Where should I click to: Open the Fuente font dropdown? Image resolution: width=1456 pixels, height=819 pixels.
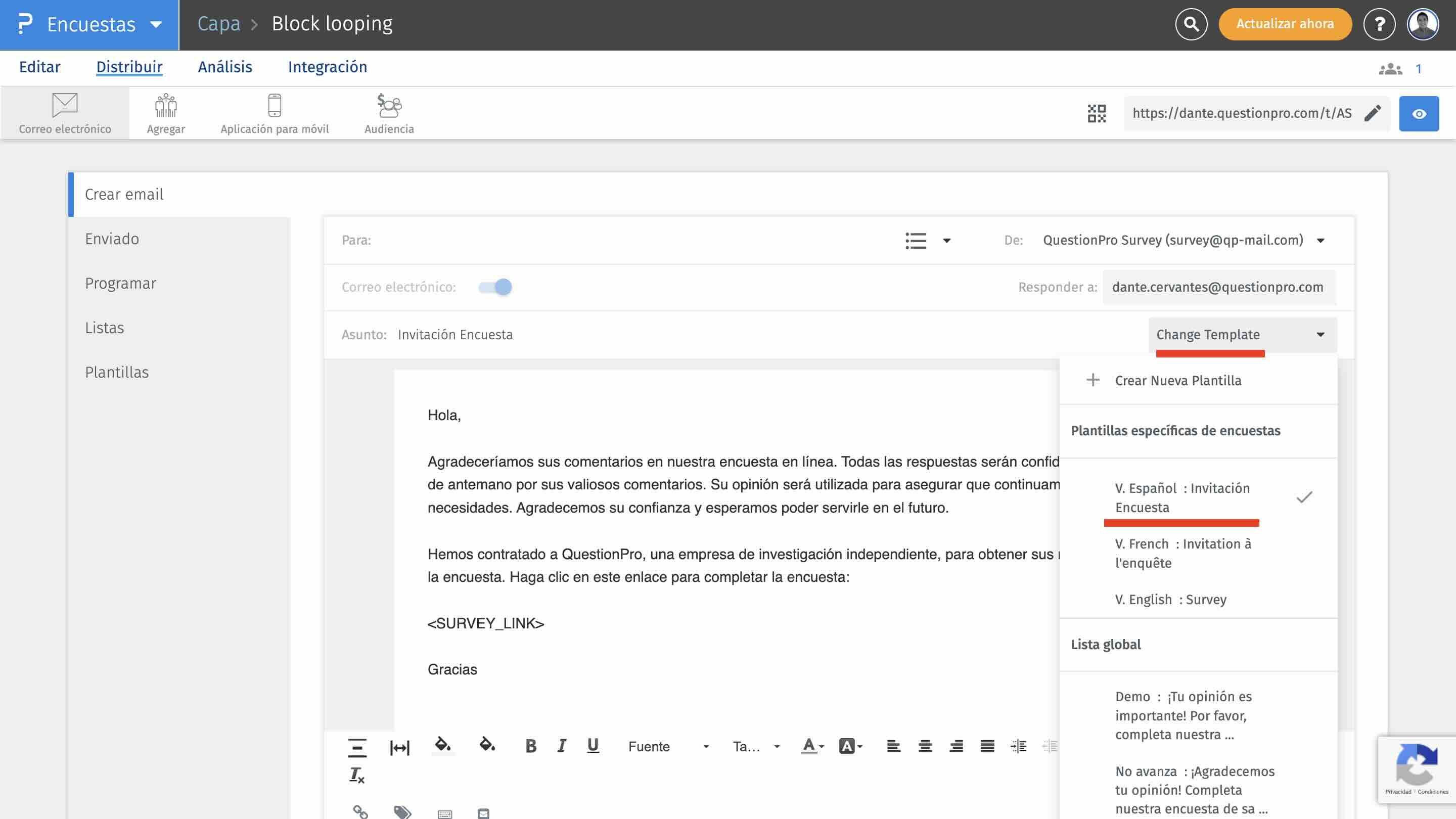(x=667, y=747)
